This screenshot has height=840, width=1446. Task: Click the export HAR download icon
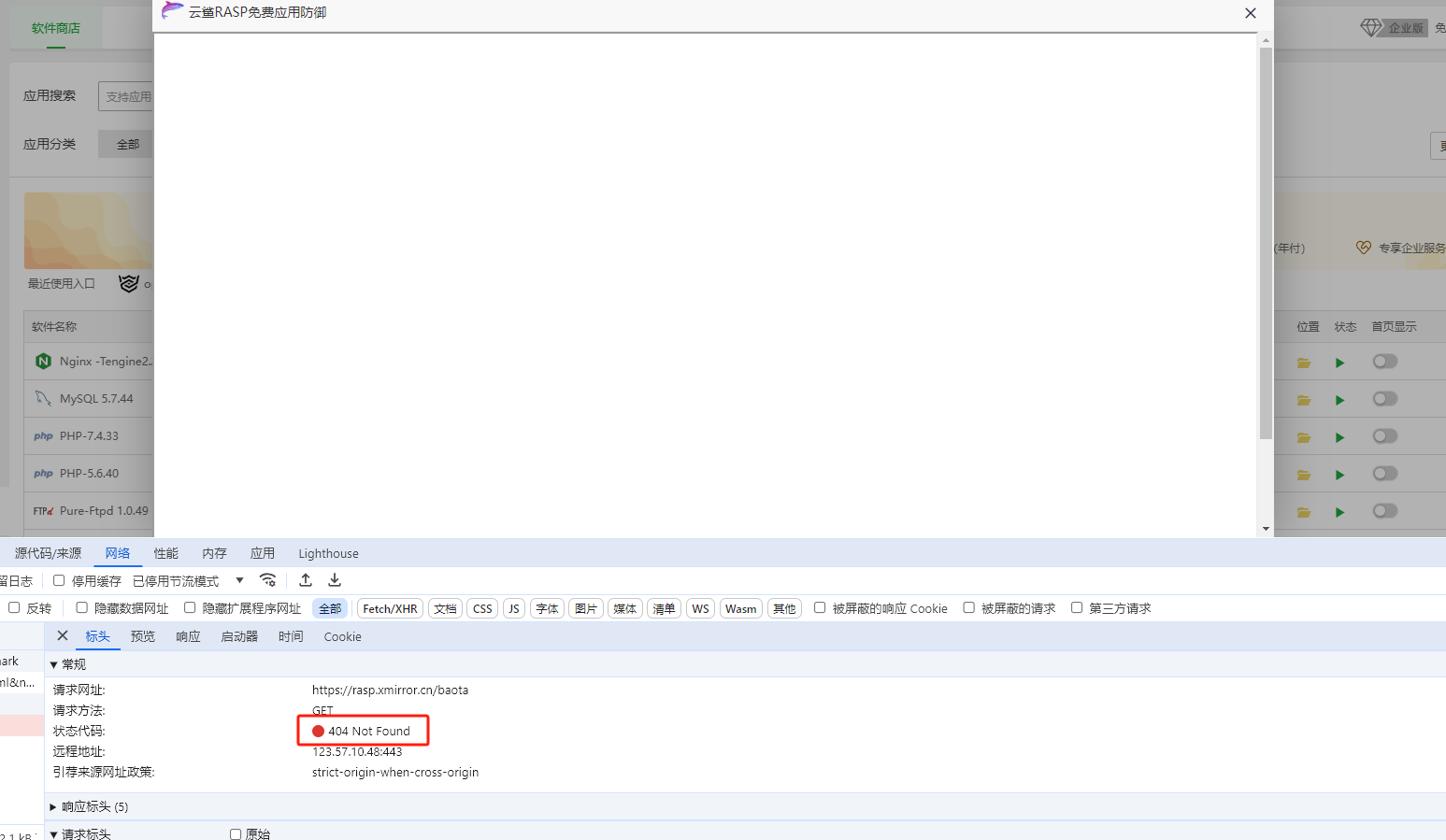click(x=335, y=580)
